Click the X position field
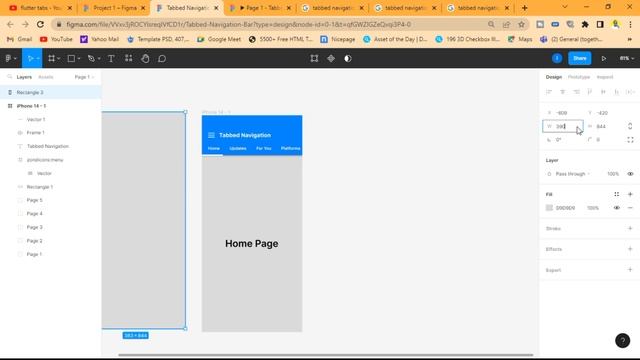Image resolution: width=640 pixels, height=360 pixels. (563, 113)
